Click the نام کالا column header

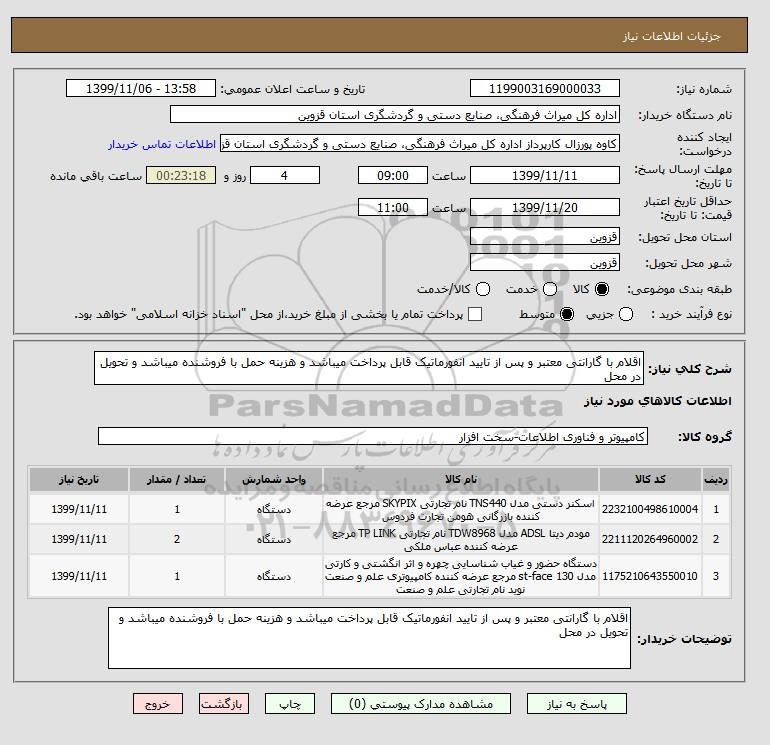(x=461, y=480)
